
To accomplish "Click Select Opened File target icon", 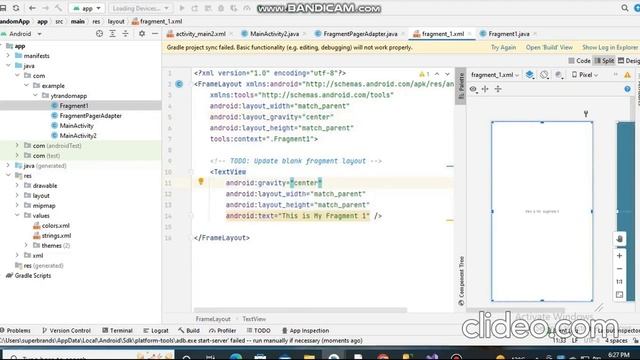I will (x=99, y=34).
